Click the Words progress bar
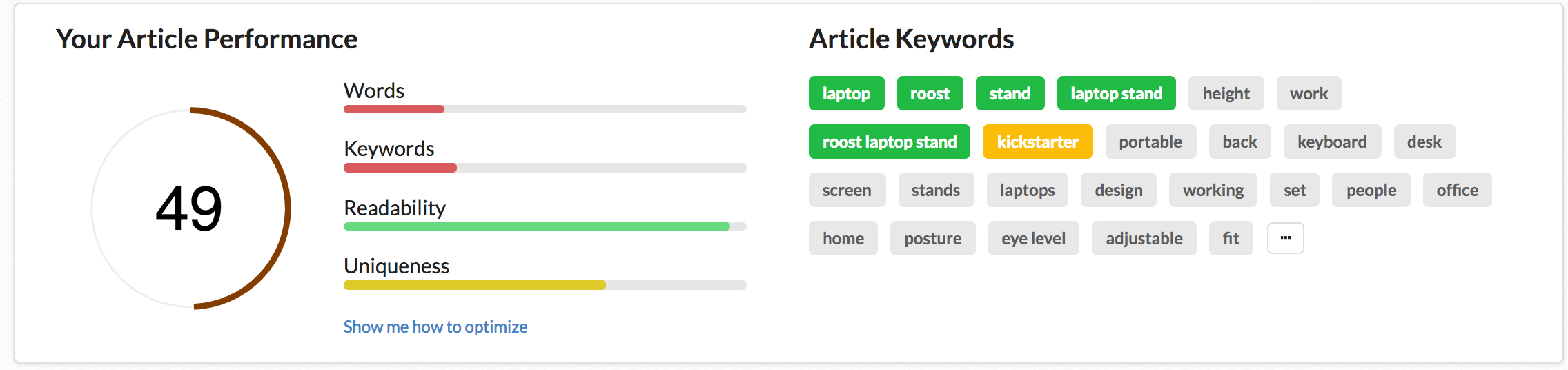The height and width of the screenshot is (370, 1568). click(x=545, y=109)
